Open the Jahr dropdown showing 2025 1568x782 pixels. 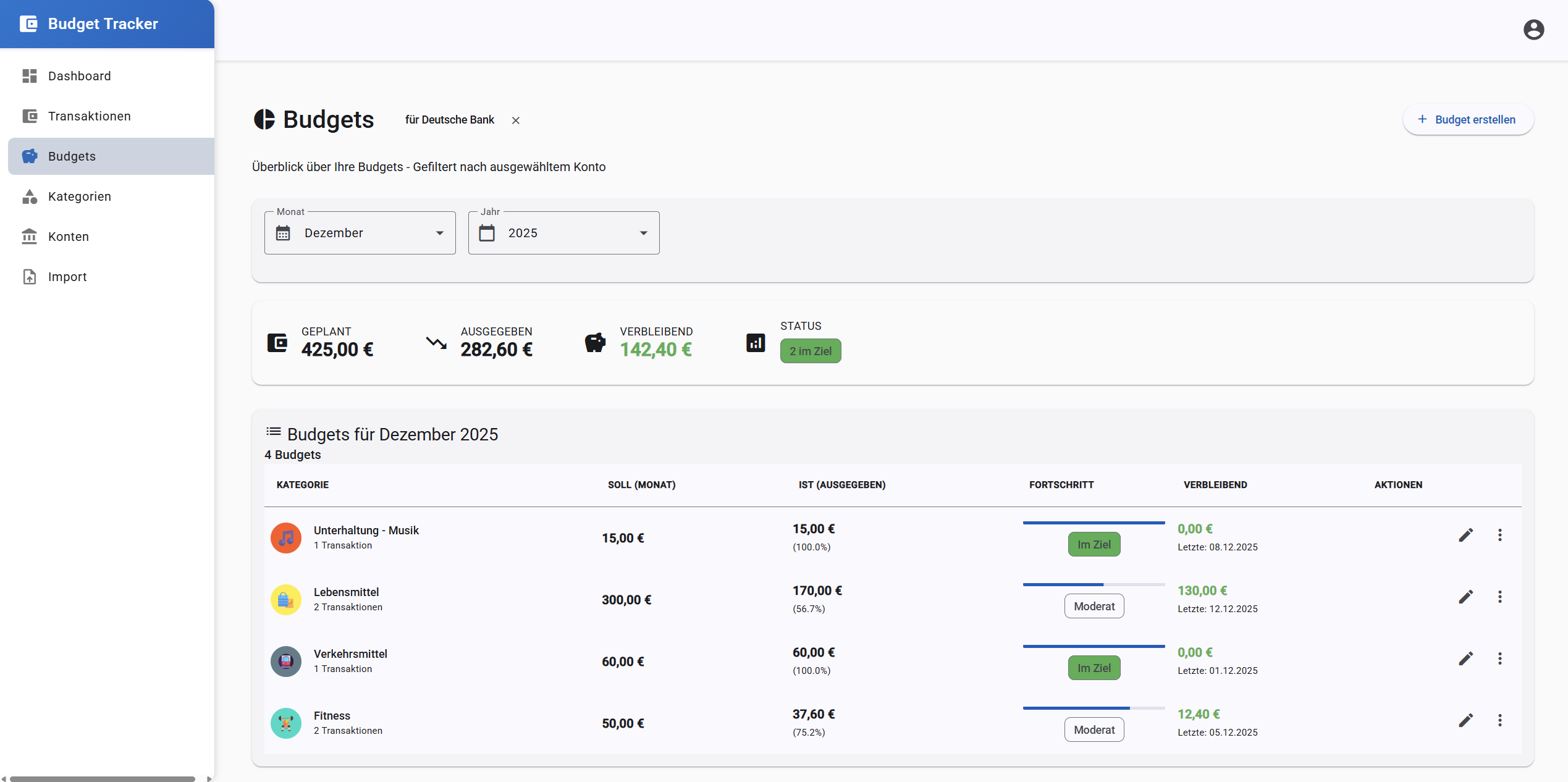click(x=564, y=233)
